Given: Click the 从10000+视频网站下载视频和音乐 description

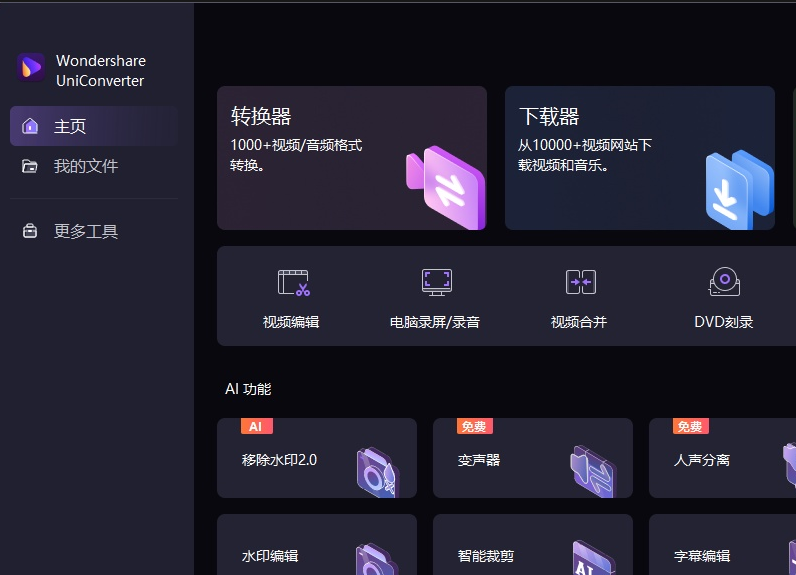Looking at the screenshot, I should click(584, 155).
